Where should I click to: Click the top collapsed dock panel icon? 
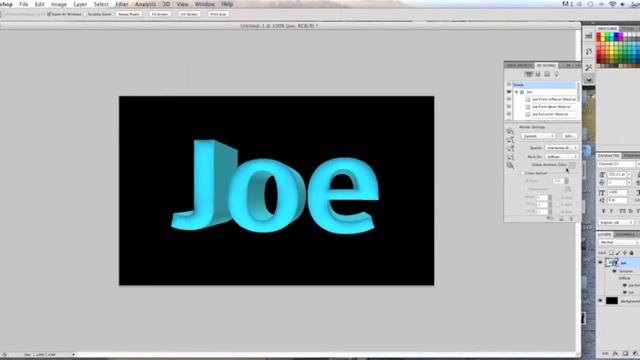pyautogui.click(x=589, y=36)
